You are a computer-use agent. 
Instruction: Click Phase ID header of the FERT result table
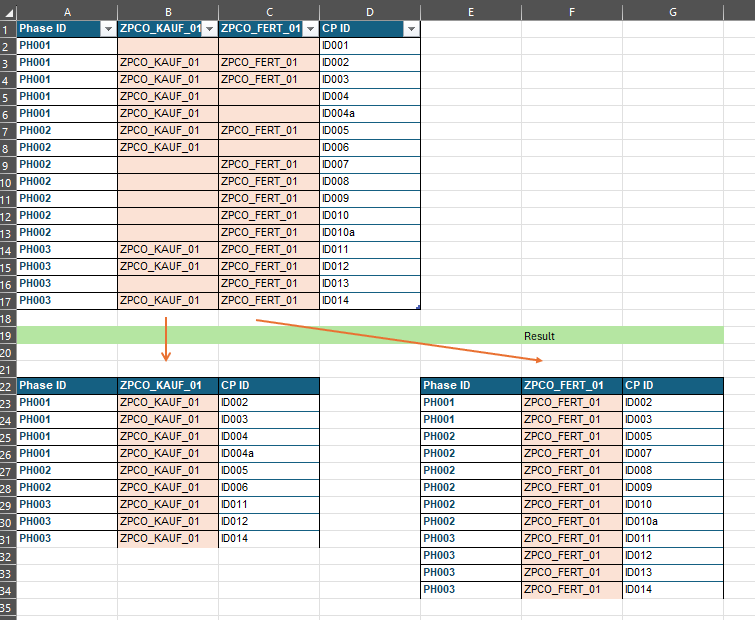pos(471,386)
